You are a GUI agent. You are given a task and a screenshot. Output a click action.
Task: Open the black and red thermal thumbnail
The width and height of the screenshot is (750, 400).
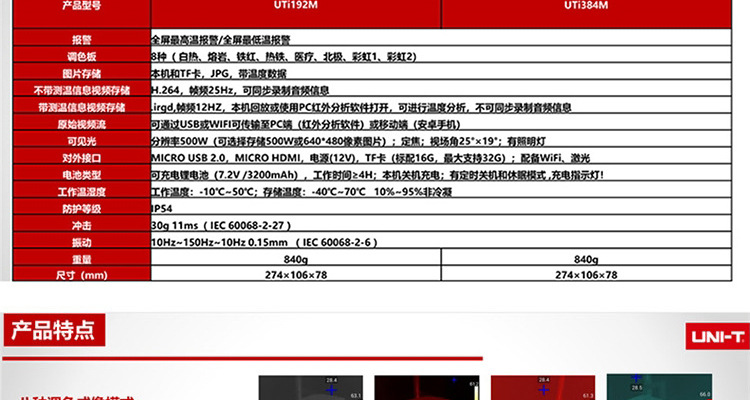[x=427, y=388]
